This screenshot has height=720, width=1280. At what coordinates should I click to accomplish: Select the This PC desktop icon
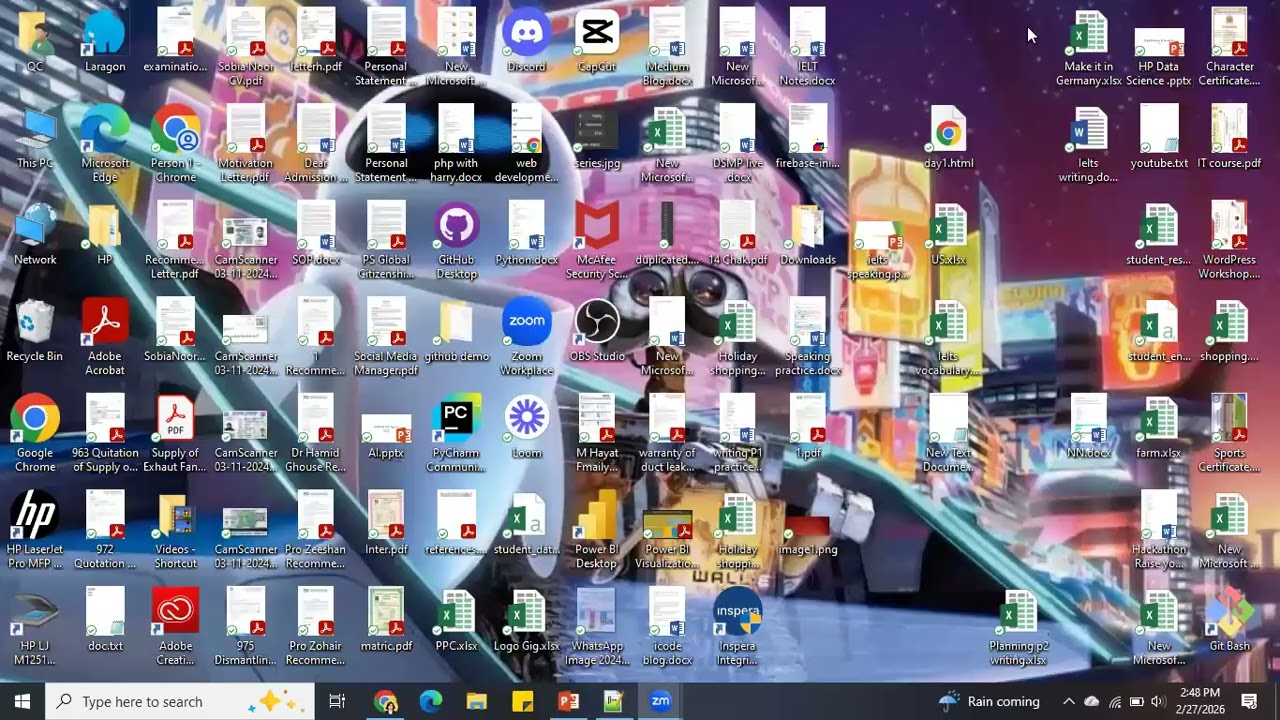[x=35, y=138]
